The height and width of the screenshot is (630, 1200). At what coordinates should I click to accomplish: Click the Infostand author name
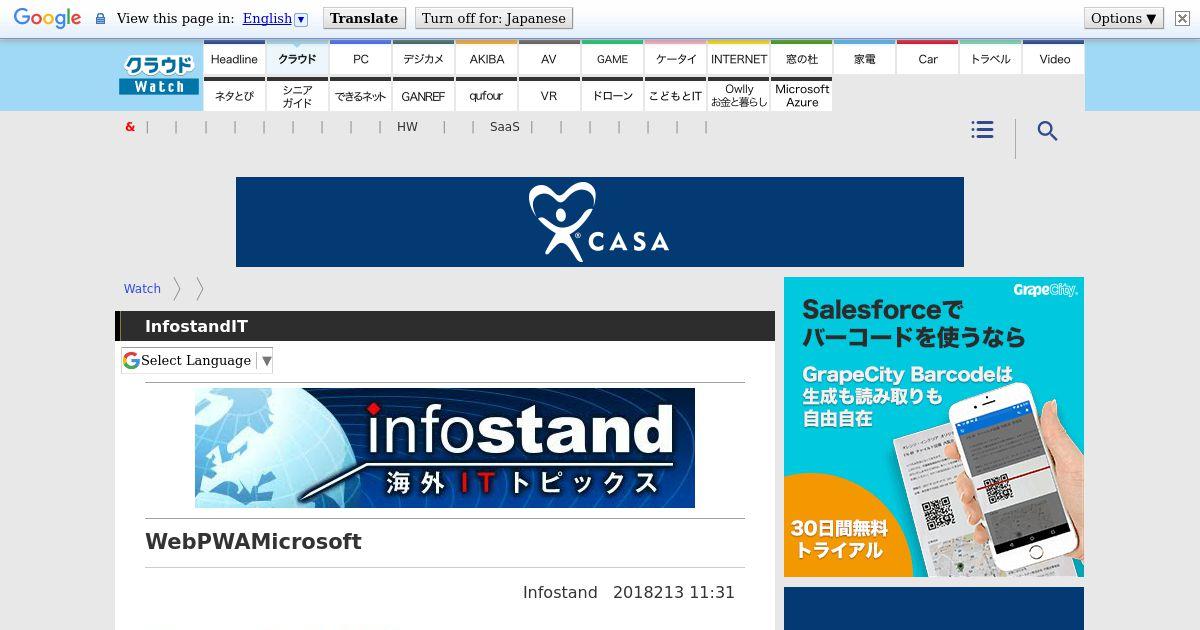click(560, 593)
